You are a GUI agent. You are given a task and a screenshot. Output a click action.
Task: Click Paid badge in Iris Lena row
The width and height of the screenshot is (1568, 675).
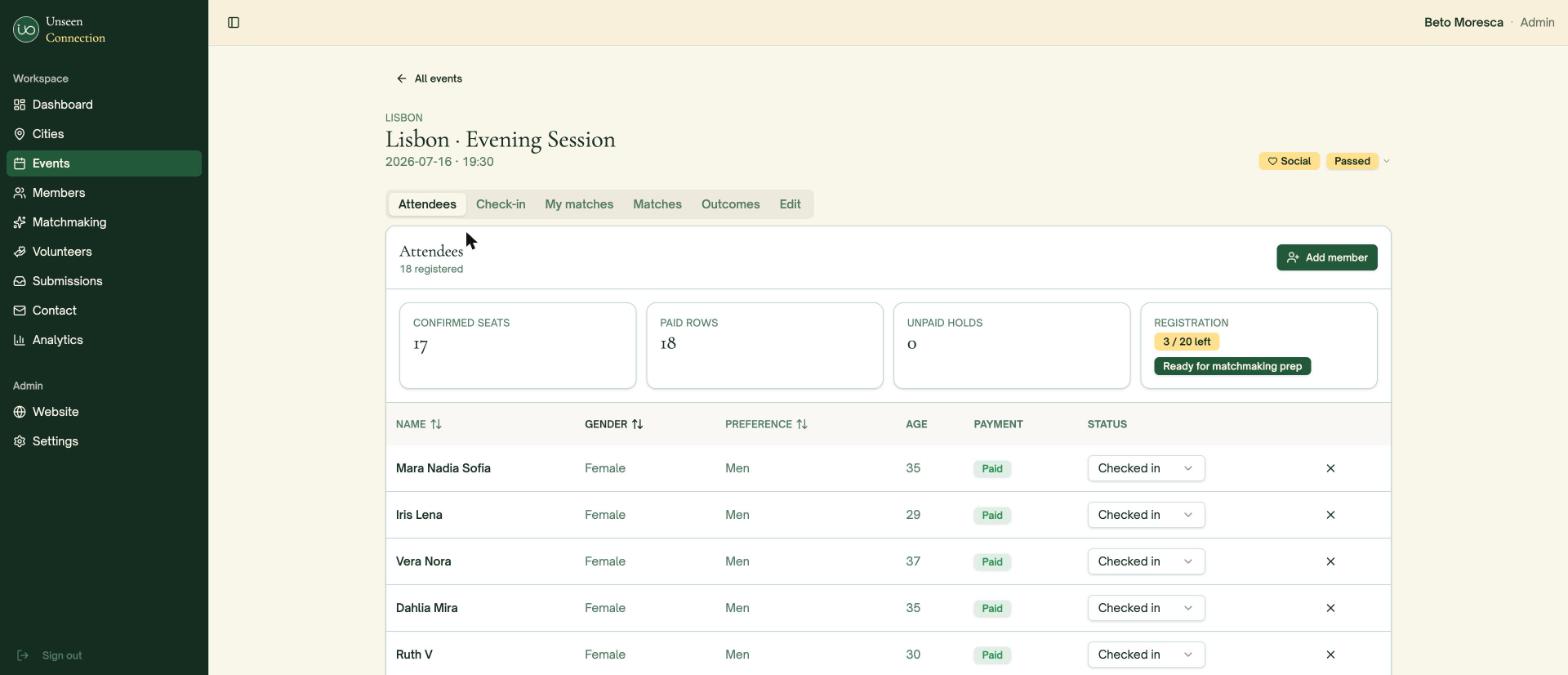[x=992, y=515]
